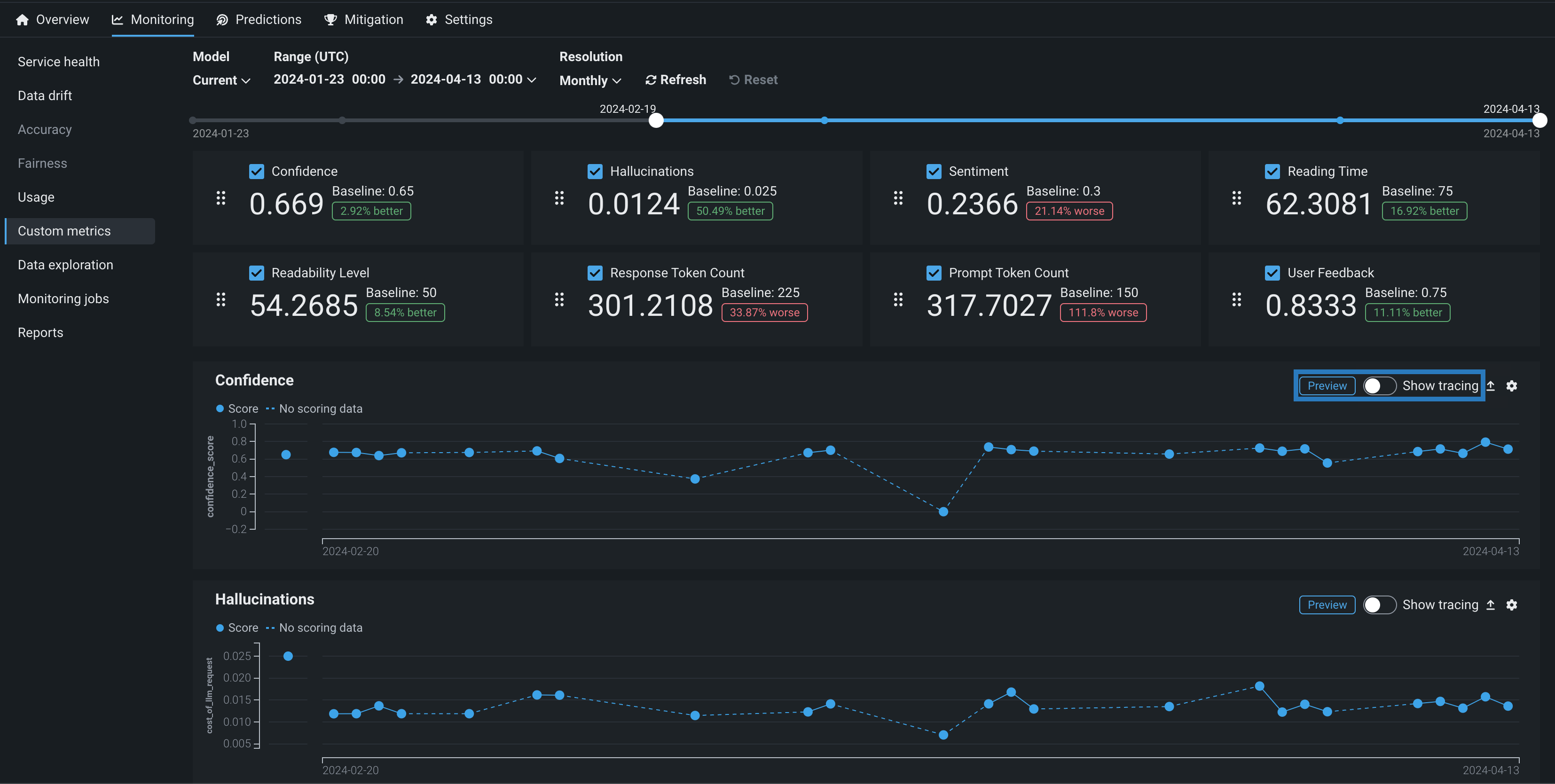Click the lowest Confidence score data point
This screenshot has width=1555, height=784.
tap(943, 512)
